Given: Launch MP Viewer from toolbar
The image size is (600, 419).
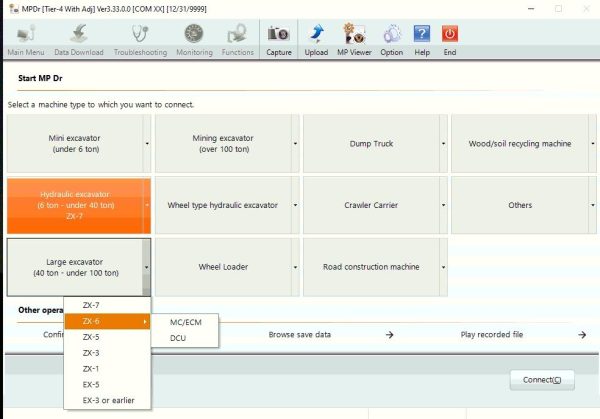Looking at the screenshot, I should [x=354, y=40].
